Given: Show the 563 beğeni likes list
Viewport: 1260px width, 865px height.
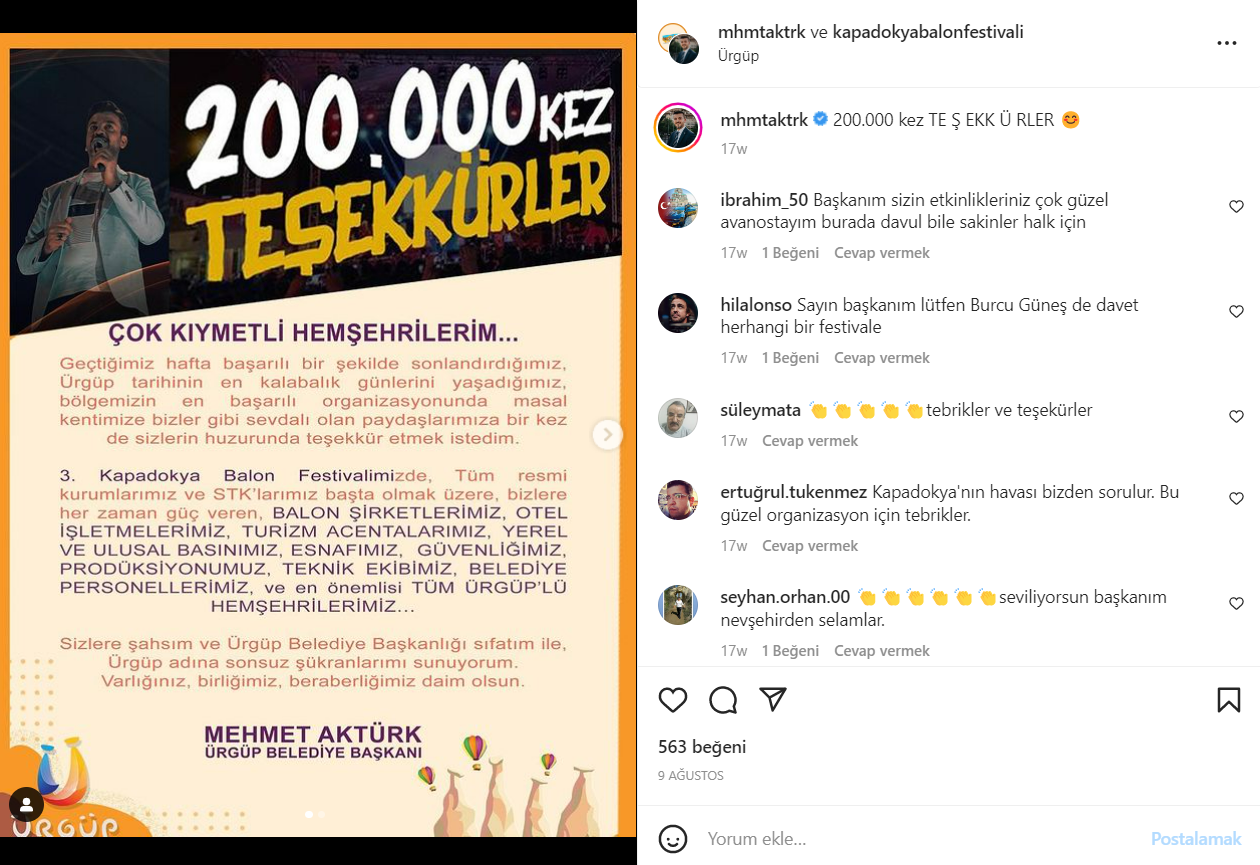Looking at the screenshot, I should pyautogui.click(x=702, y=747).
